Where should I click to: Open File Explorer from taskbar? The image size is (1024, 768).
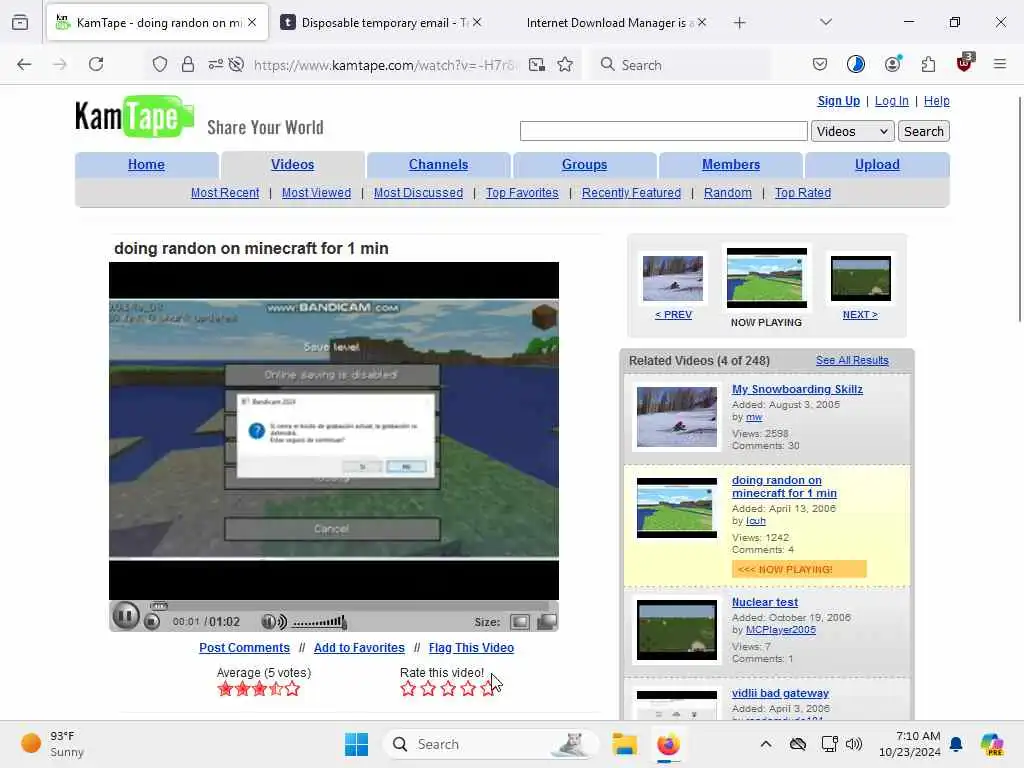(x=624, y=744)
